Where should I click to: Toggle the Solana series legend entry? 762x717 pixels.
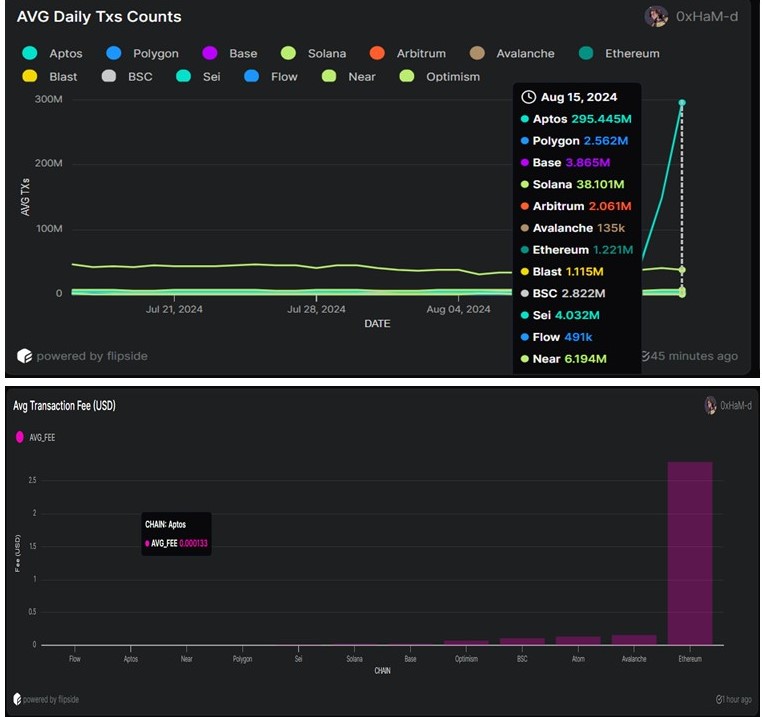[x=313, y=53]
